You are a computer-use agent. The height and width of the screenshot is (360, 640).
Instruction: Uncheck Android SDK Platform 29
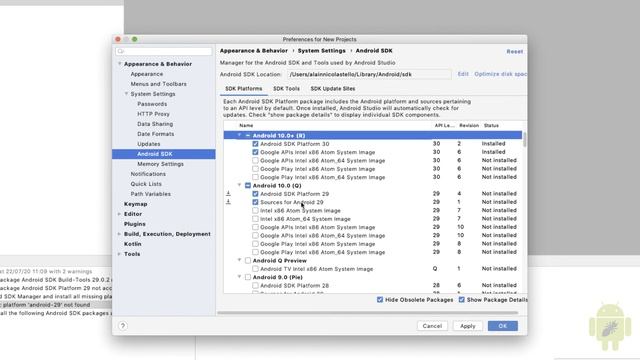255,194
